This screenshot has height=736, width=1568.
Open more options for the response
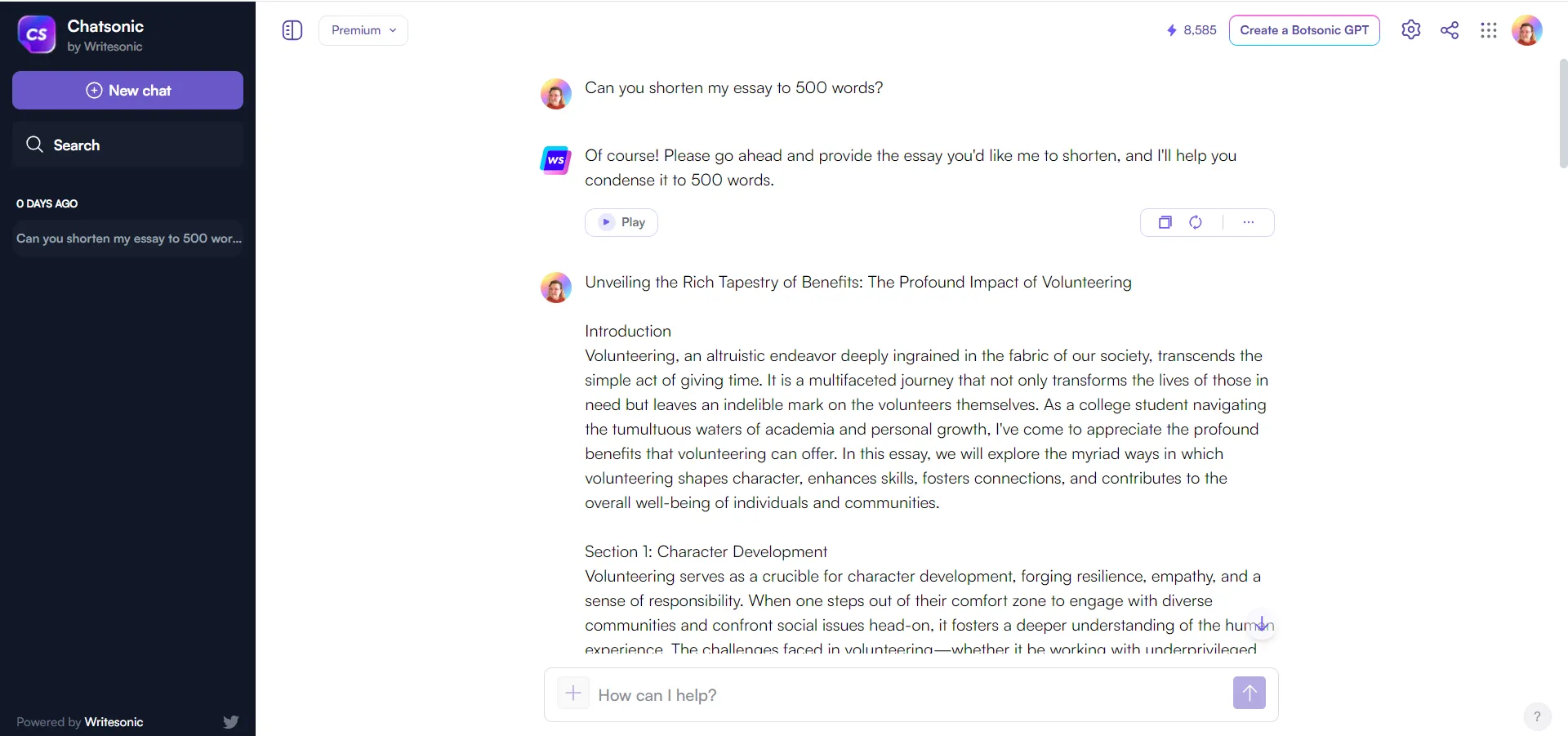pos(1249,222)
